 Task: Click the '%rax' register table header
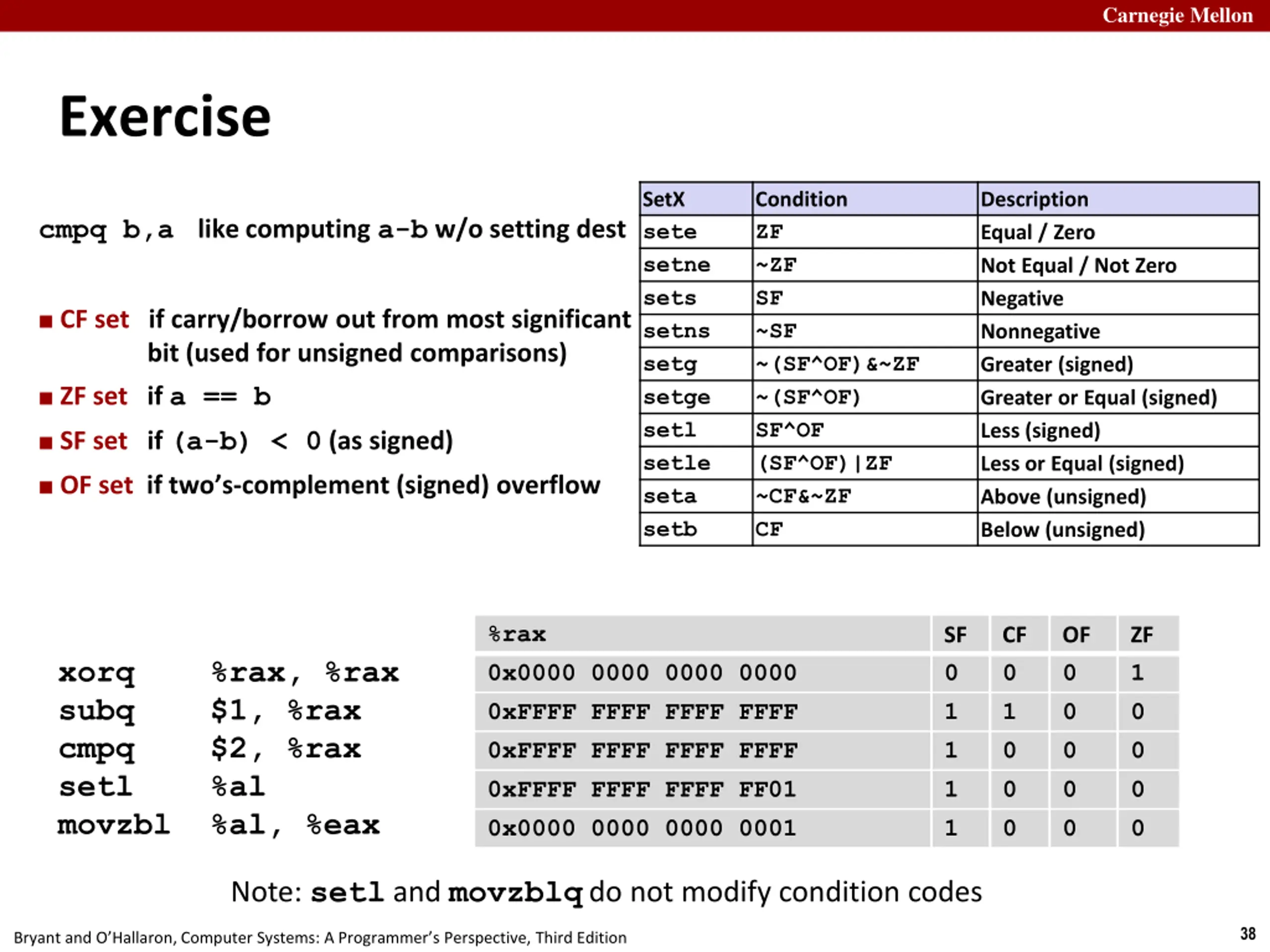[x=702, y=634]
